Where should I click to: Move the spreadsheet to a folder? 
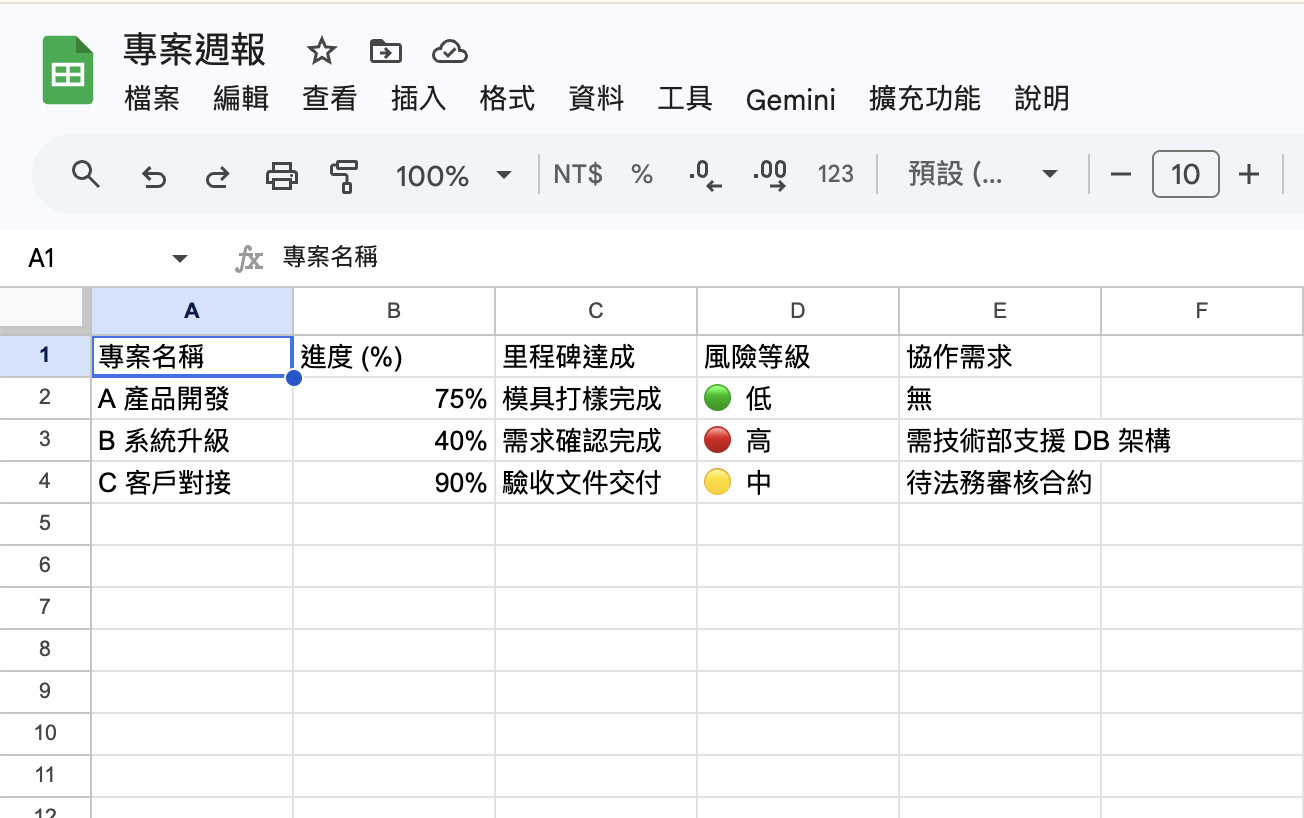(x=385, y=50)
